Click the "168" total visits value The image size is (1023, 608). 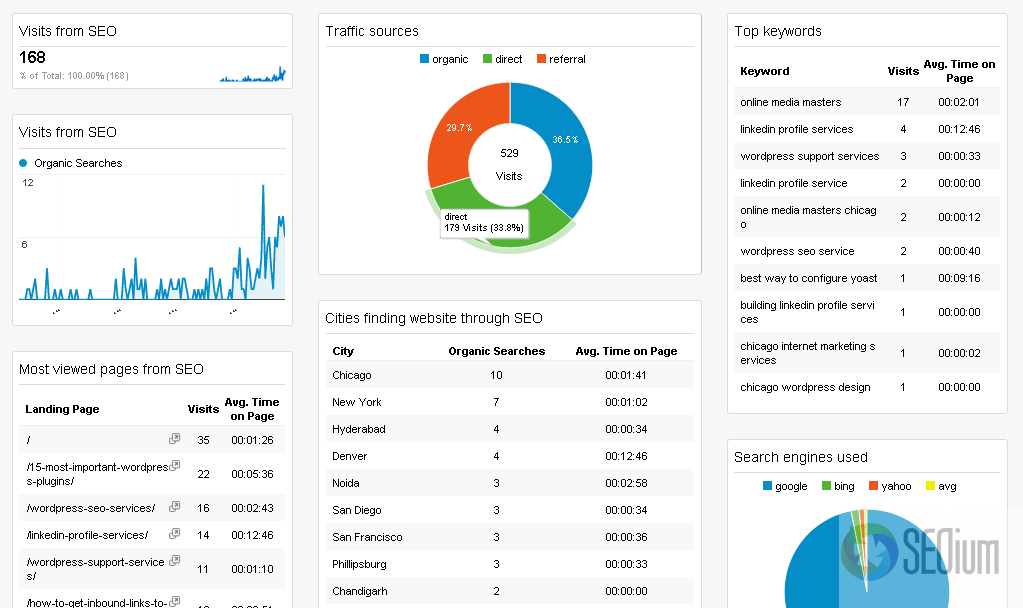(x=32, y=57)
